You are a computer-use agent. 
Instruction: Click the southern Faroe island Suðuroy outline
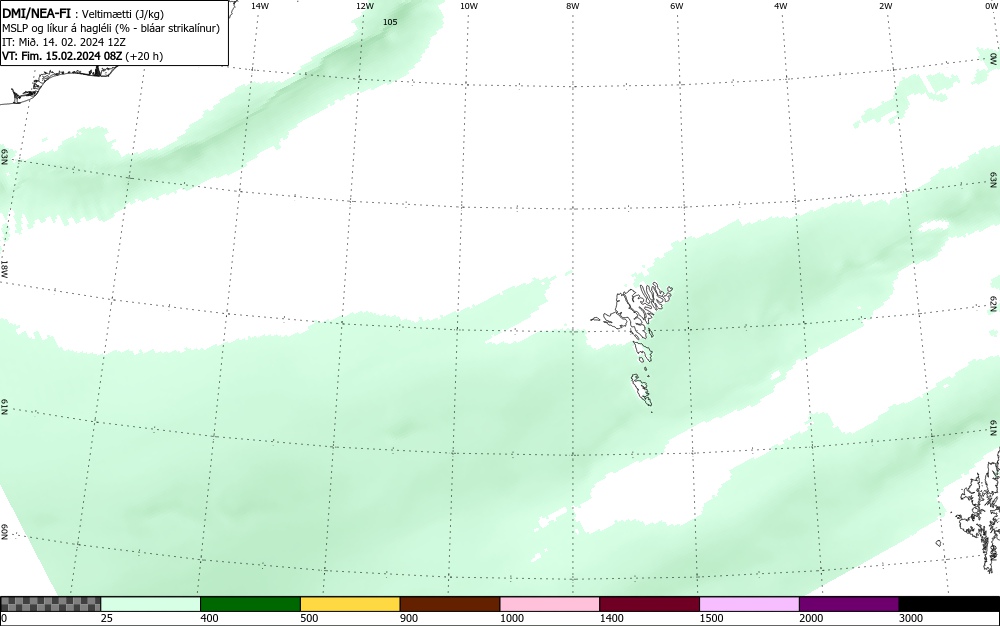[642, 389]
